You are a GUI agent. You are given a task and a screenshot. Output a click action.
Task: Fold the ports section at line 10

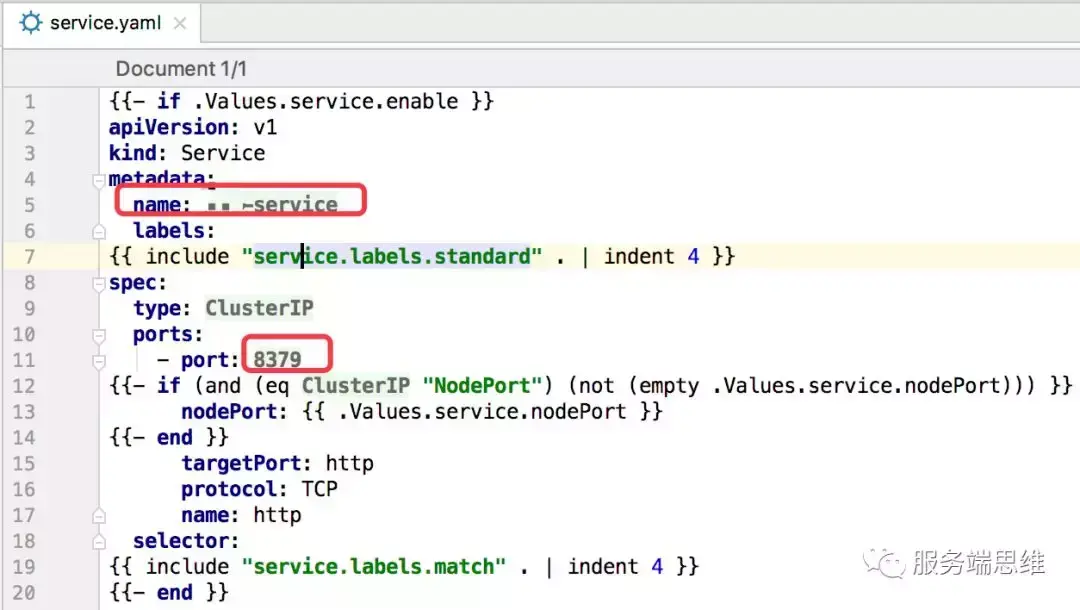point(99,335)
